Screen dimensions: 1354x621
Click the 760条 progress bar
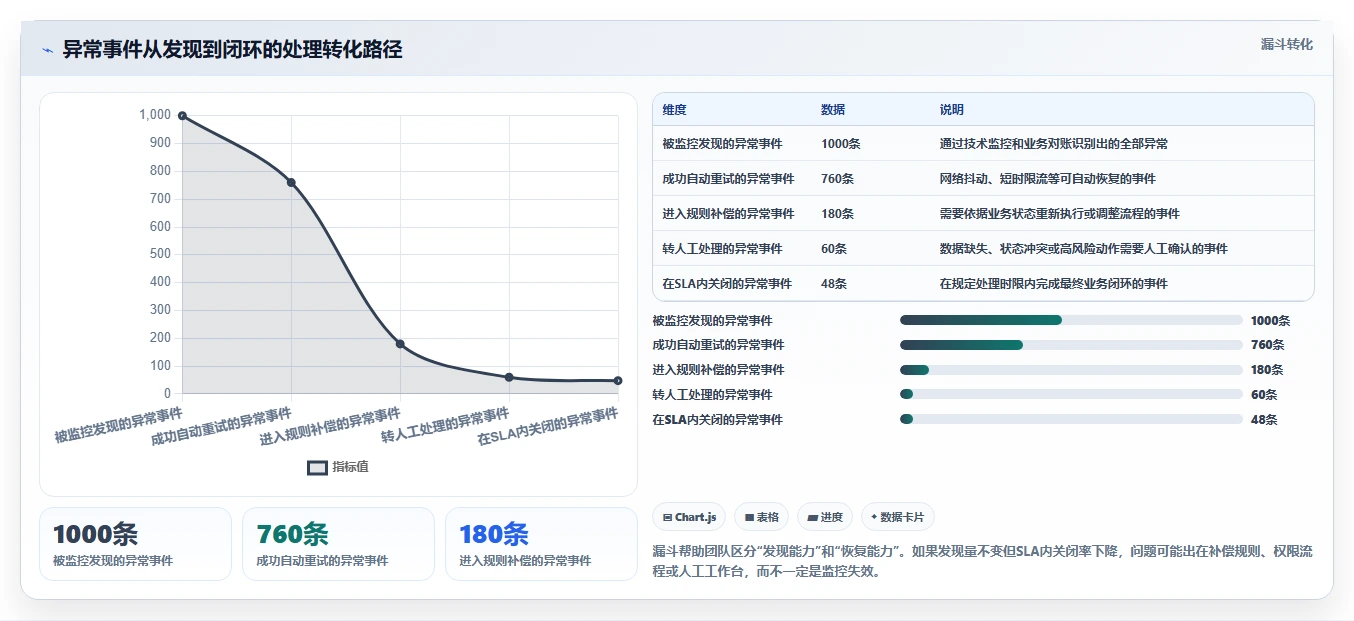pos(1071,345)
